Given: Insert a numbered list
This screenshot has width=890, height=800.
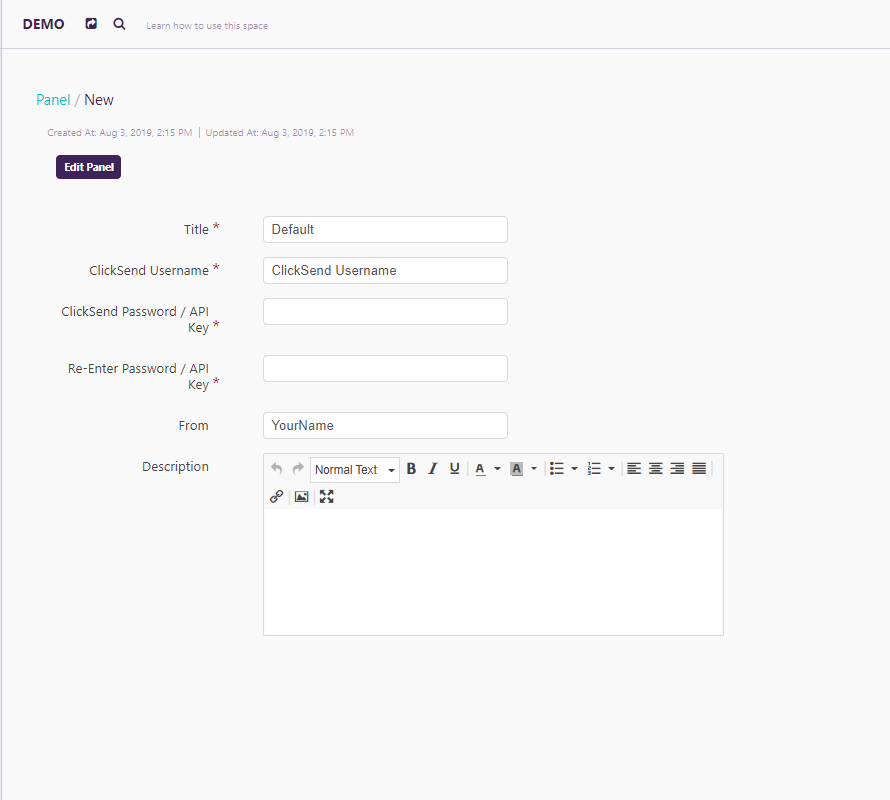Looking at the screenshot, I should (x=594, y=468).
